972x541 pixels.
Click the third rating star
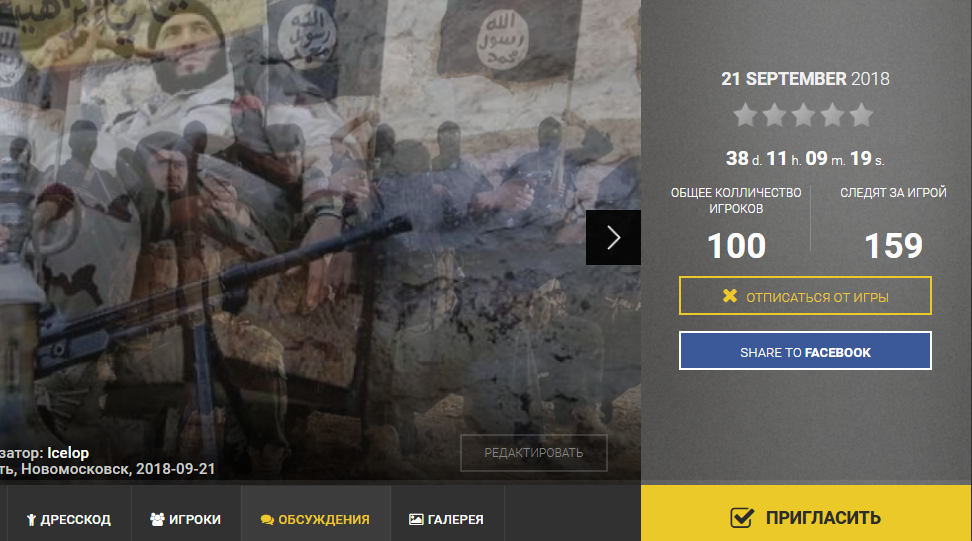pyautogui.click(x=803, y=115)
